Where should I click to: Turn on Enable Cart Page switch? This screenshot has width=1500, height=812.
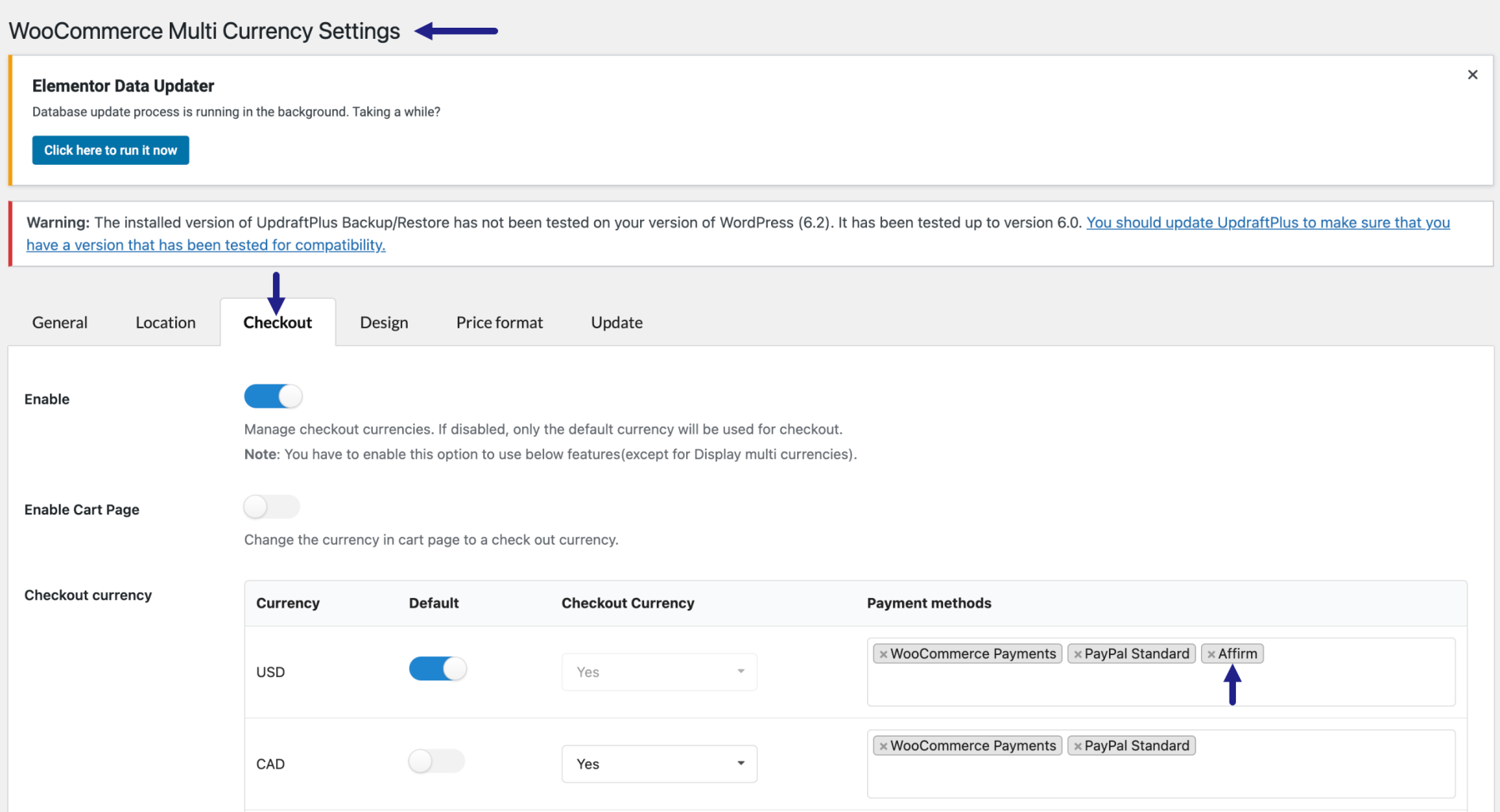tap(271, 507)
